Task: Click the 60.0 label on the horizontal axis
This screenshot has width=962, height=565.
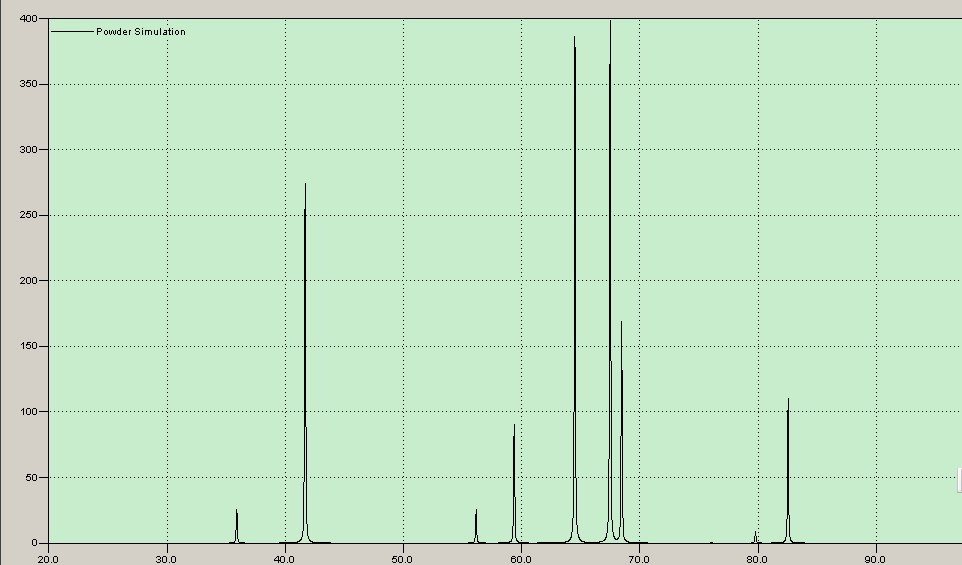Action: 521,559
